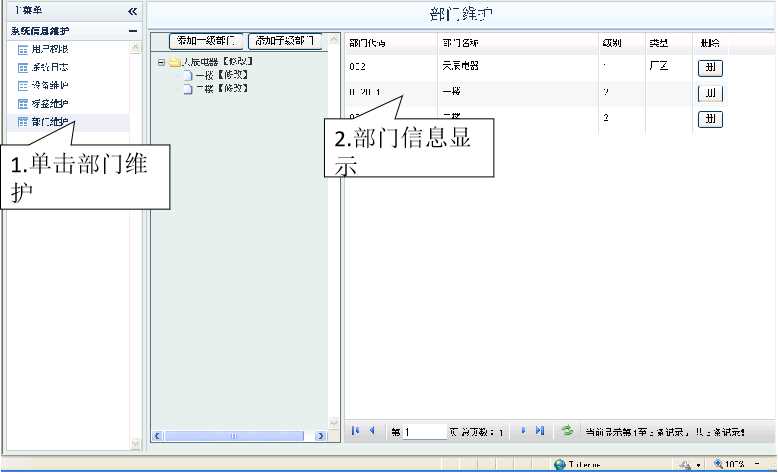778x473 pixels.
Task: Click the 一楼 name cell in the table
Action: click(x=452, y=91)
